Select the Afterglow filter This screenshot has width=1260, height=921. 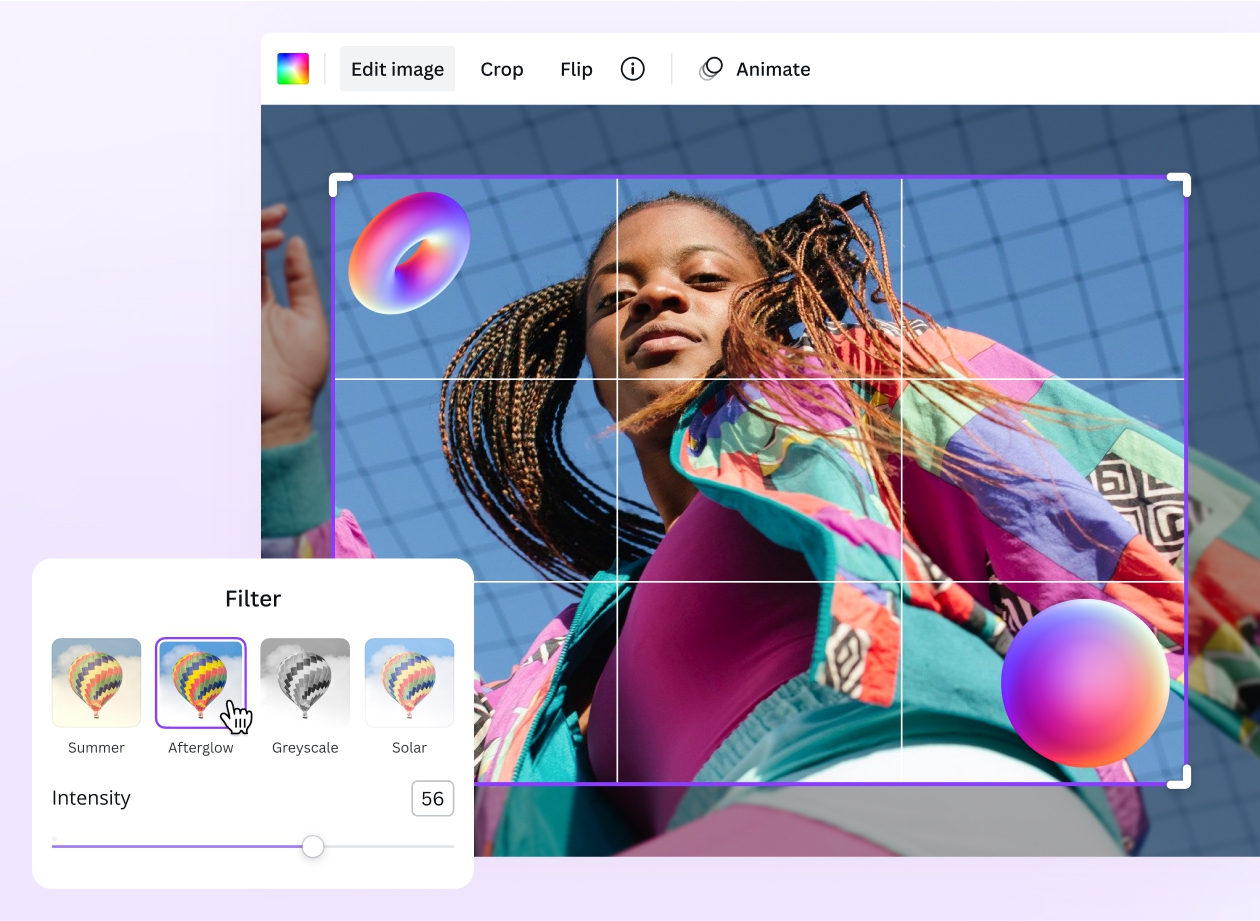[x=200, y=682]
